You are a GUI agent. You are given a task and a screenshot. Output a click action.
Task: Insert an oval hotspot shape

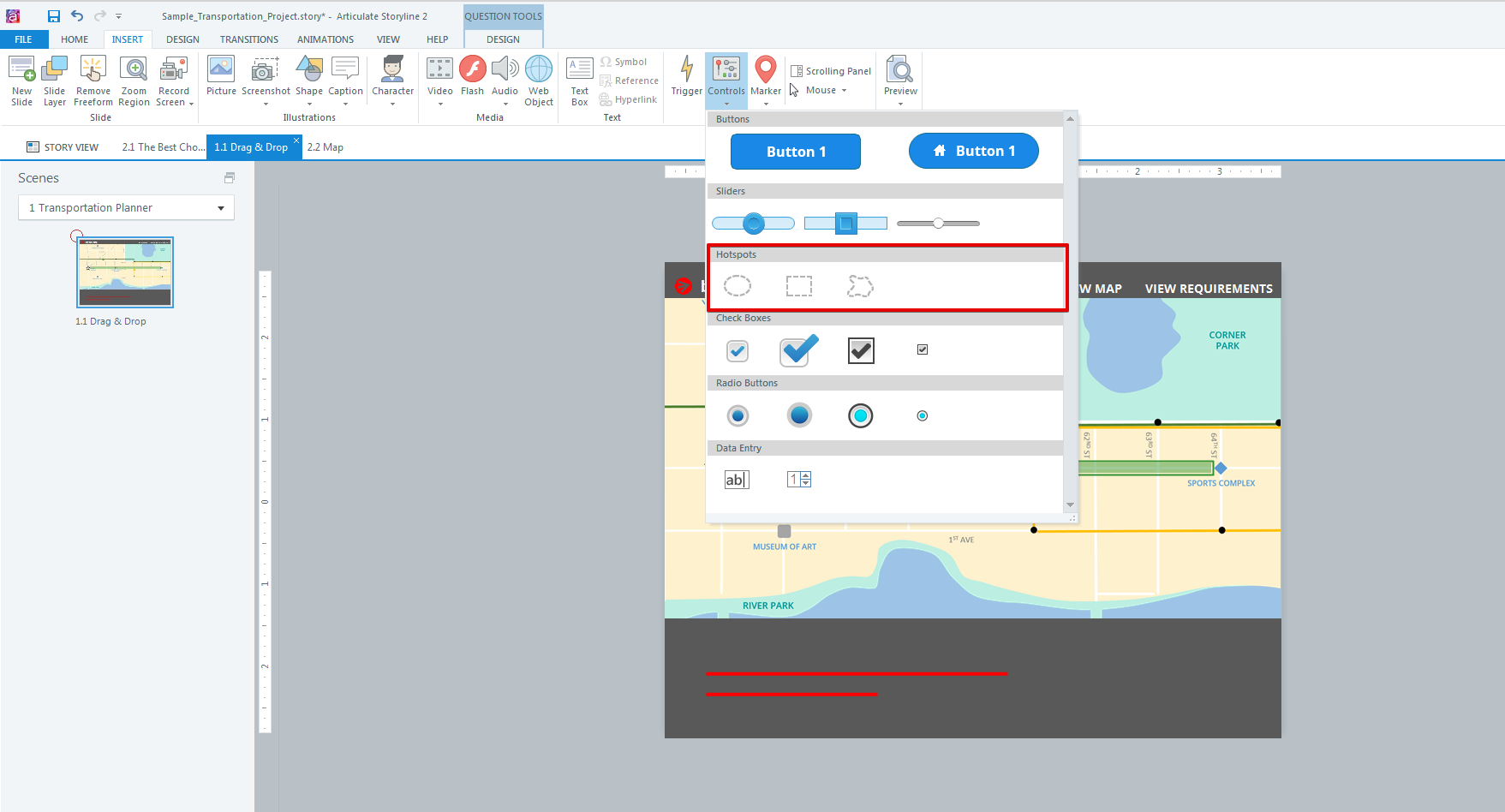pos(737,286)
